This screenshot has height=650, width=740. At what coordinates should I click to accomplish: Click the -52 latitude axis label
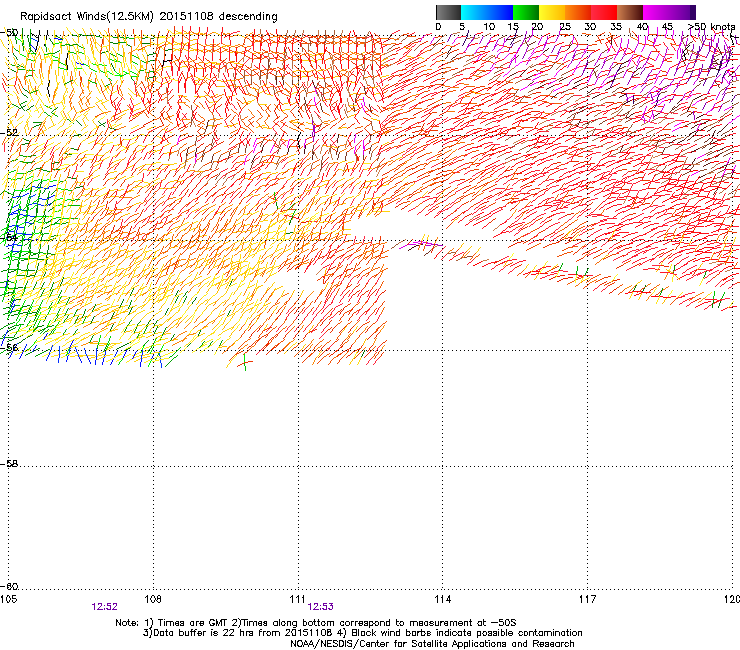(9, 133)
